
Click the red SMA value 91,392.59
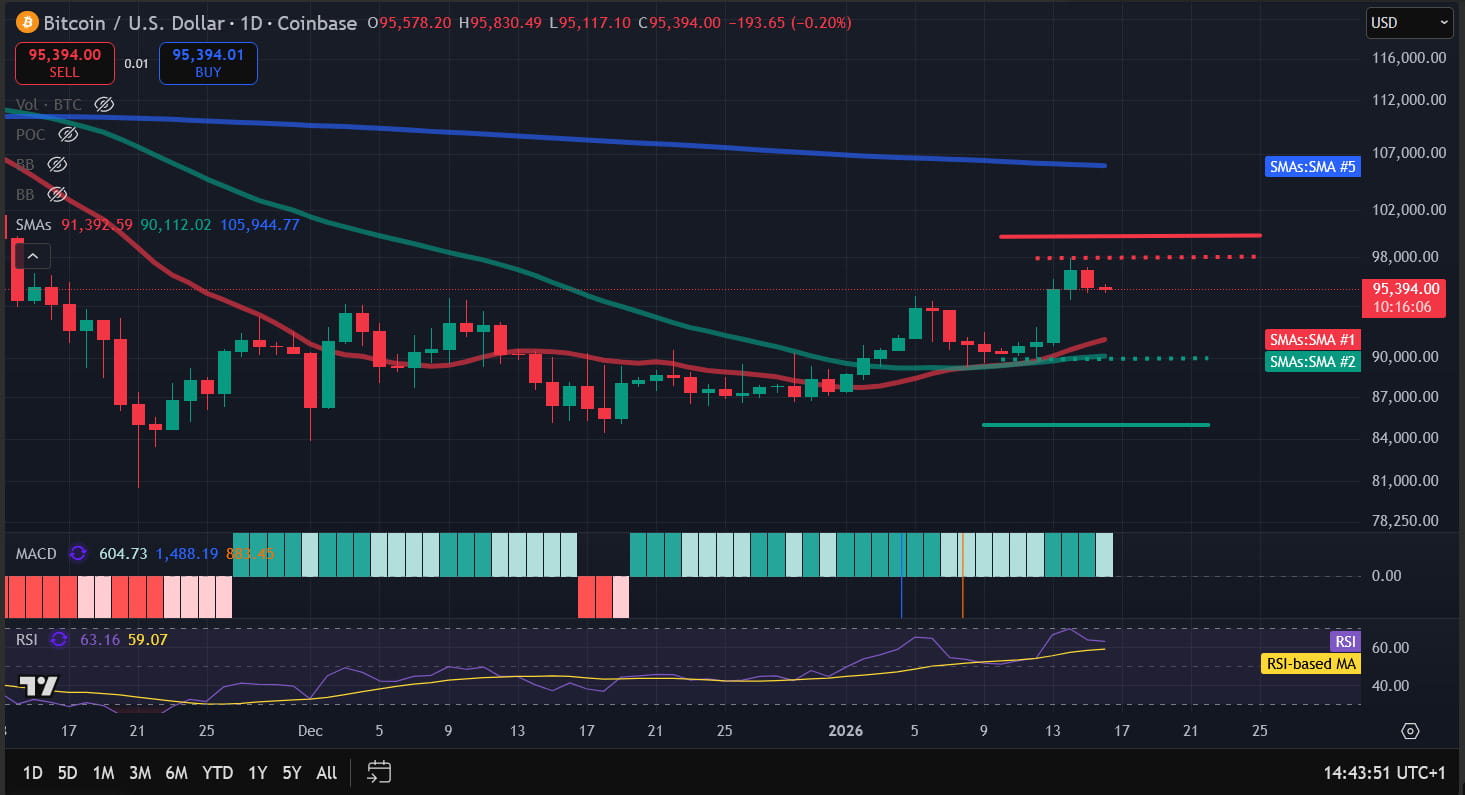[97, 225]
